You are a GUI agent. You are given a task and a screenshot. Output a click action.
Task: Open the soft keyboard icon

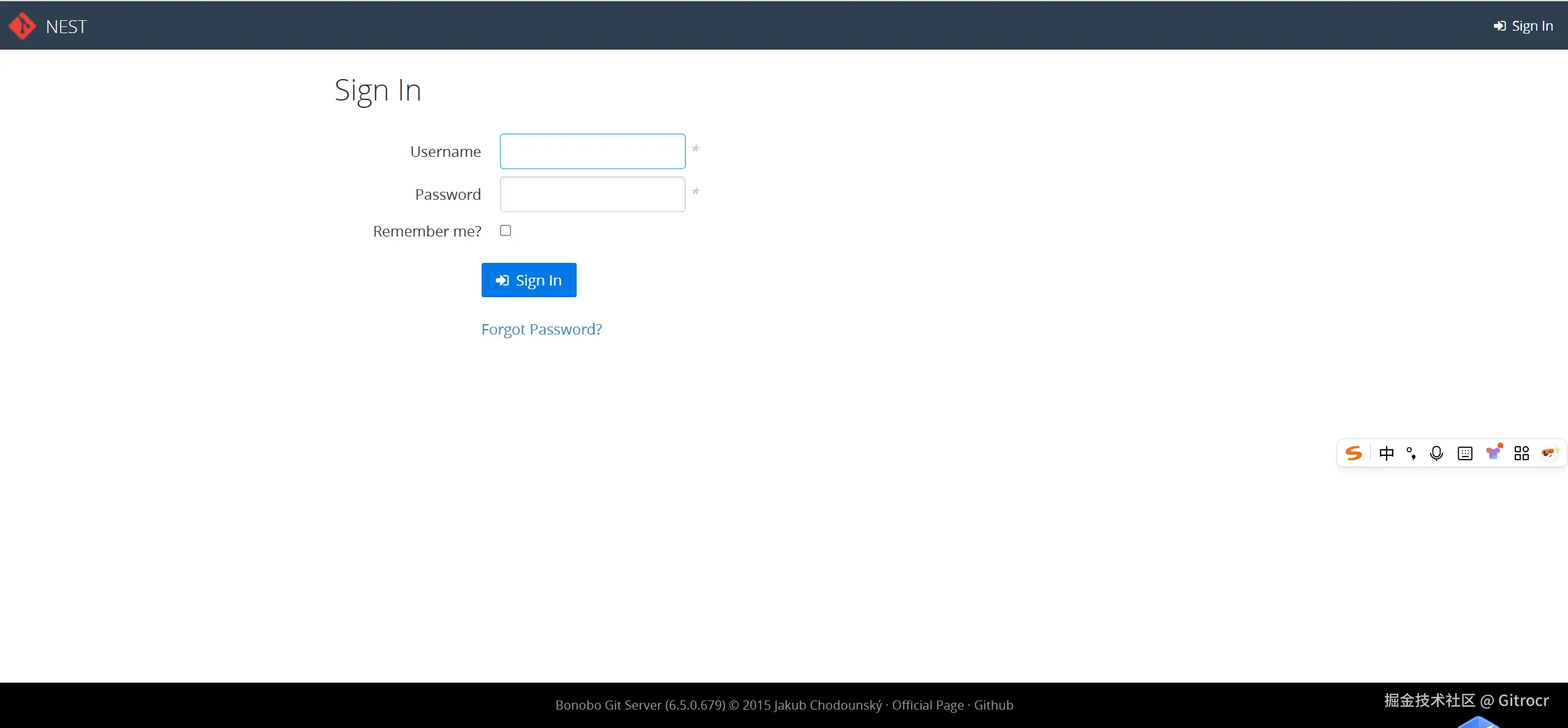1465,453
